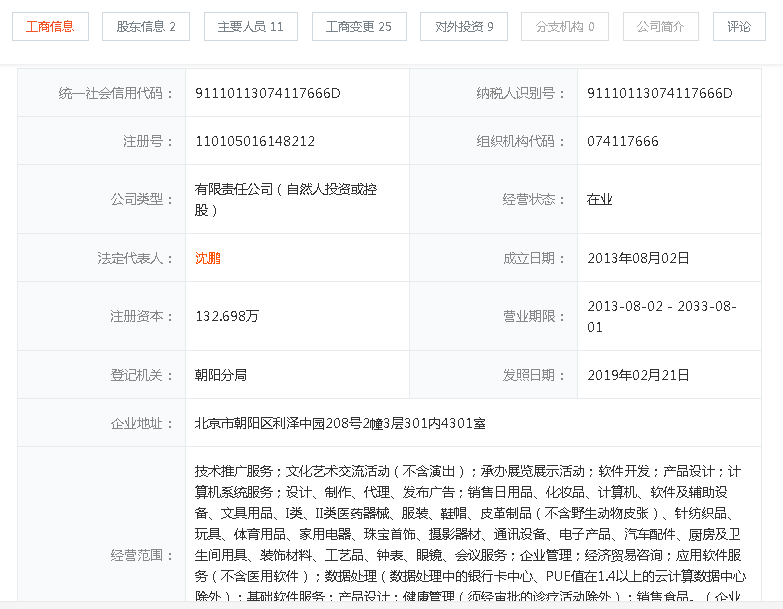Viewport: 783px width, 609px height.
Task: Open the 分支机构 0 tab
Action: (x=565, y=26)
